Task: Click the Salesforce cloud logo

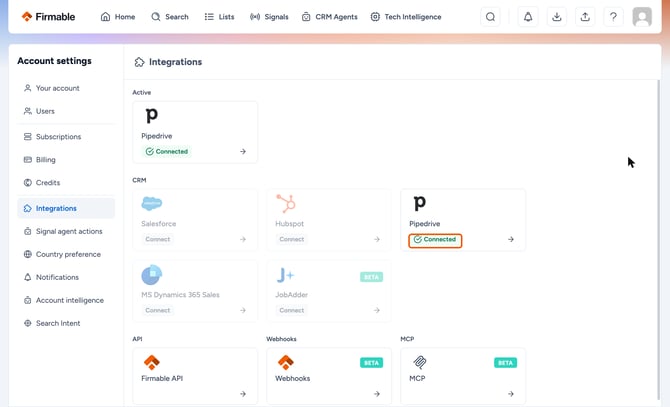Action: pos(152,203)
